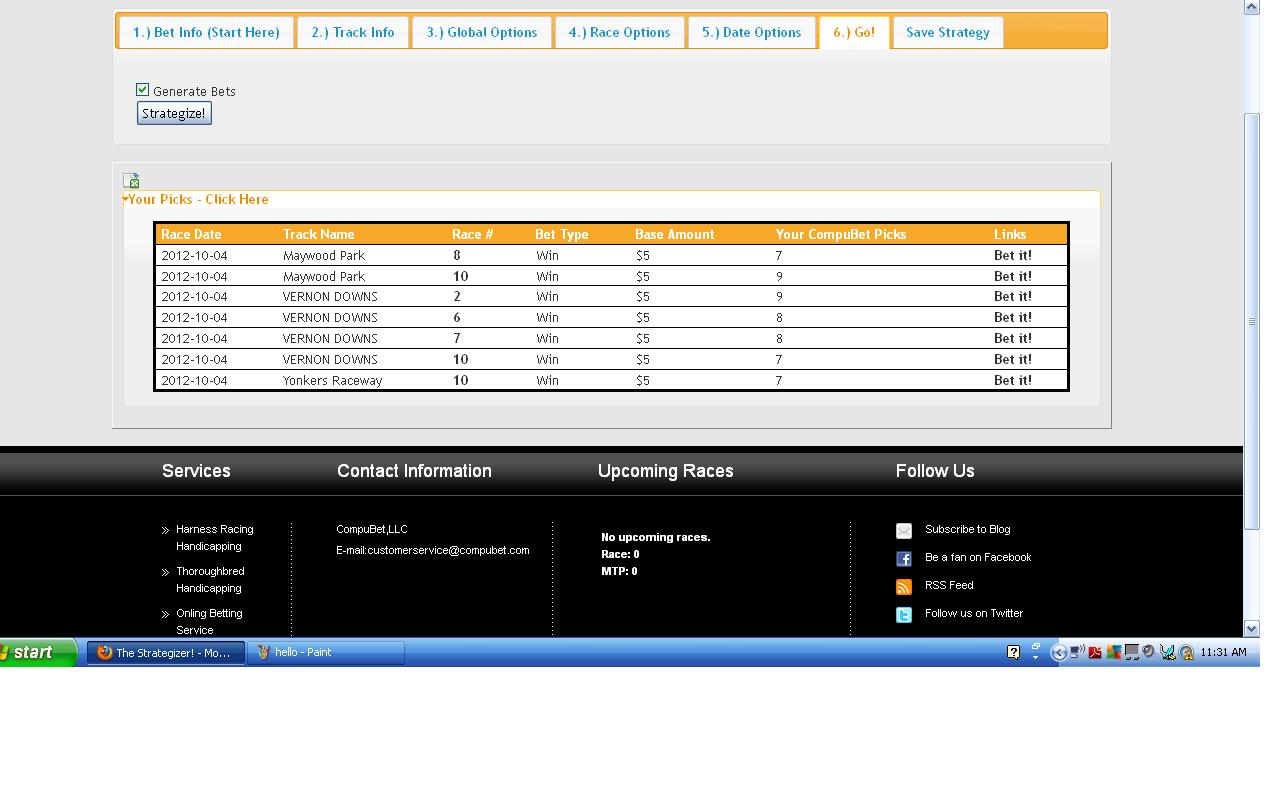Switch to the 5.) Date Options tab

[x=751, y=32]
